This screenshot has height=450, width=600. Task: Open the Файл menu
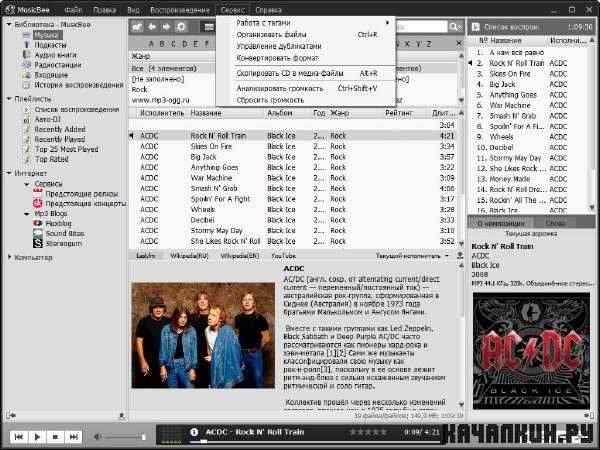pos(73,10)
